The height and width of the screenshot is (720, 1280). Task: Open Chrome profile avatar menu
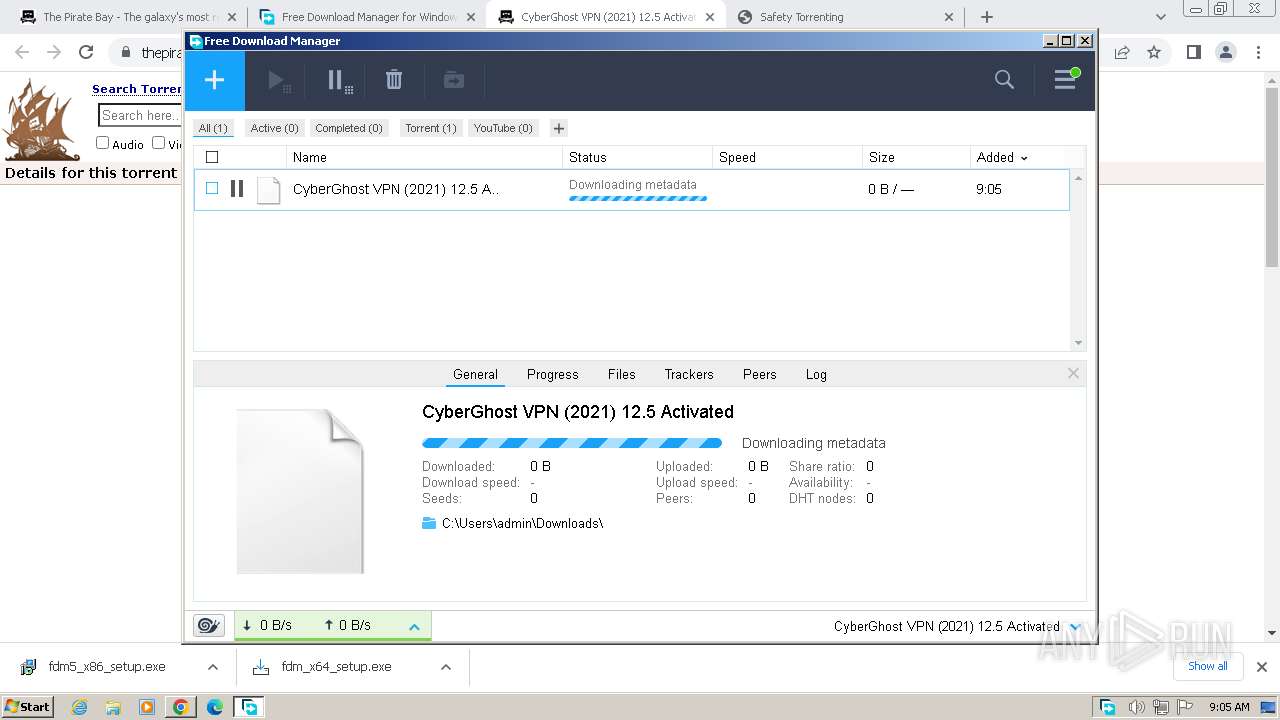(1226, 52)
